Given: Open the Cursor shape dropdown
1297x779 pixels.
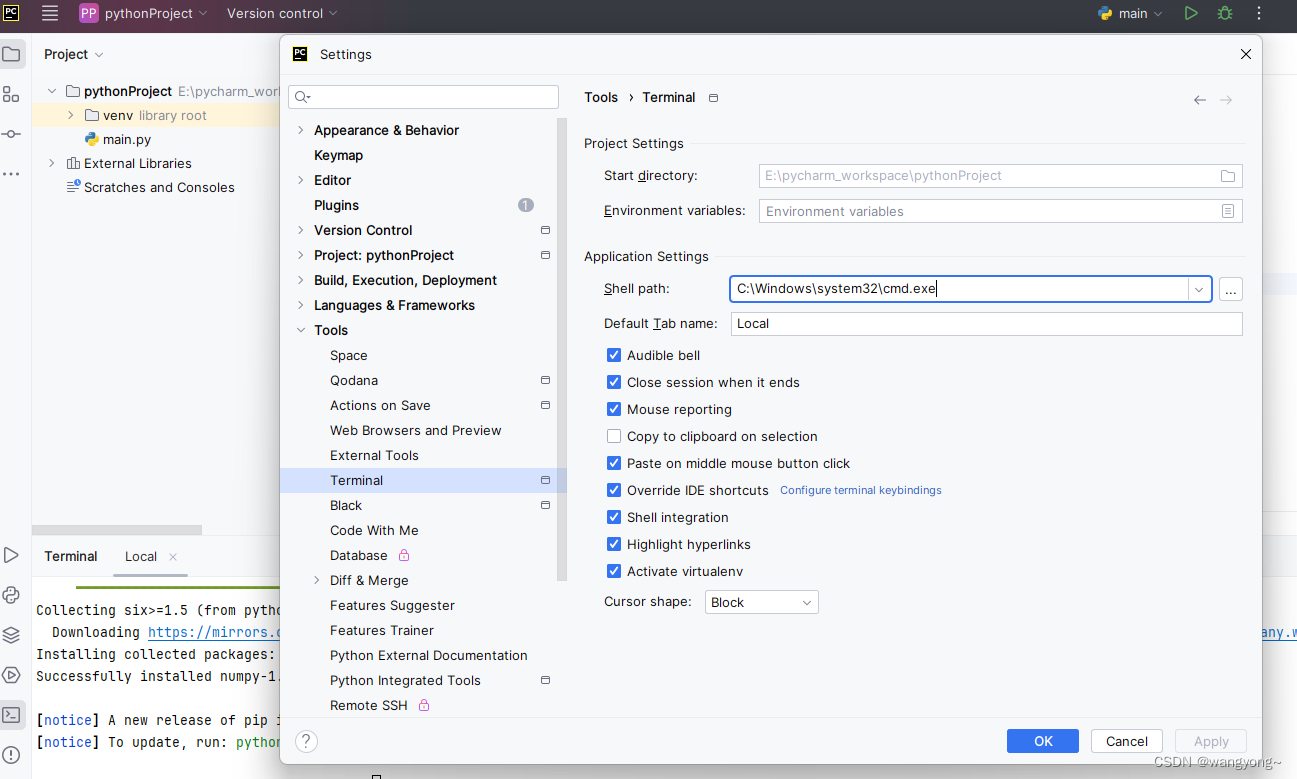Looking at the screenshot, I should point(761,602).
